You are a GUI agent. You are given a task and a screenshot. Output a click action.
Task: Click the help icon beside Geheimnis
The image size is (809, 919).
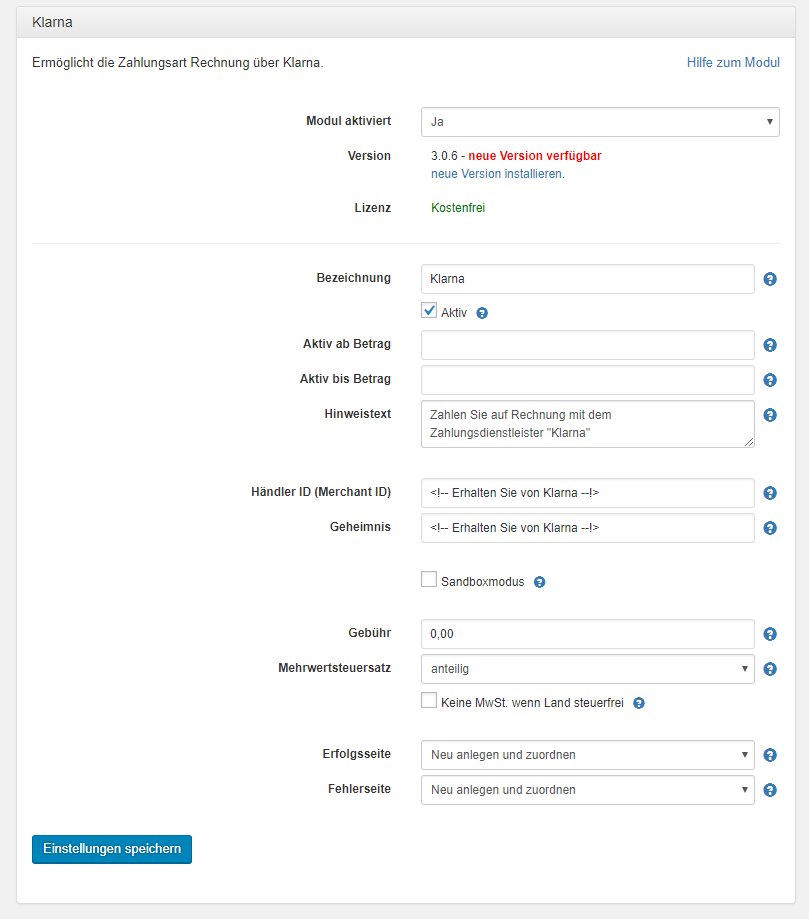click(770, 528)
